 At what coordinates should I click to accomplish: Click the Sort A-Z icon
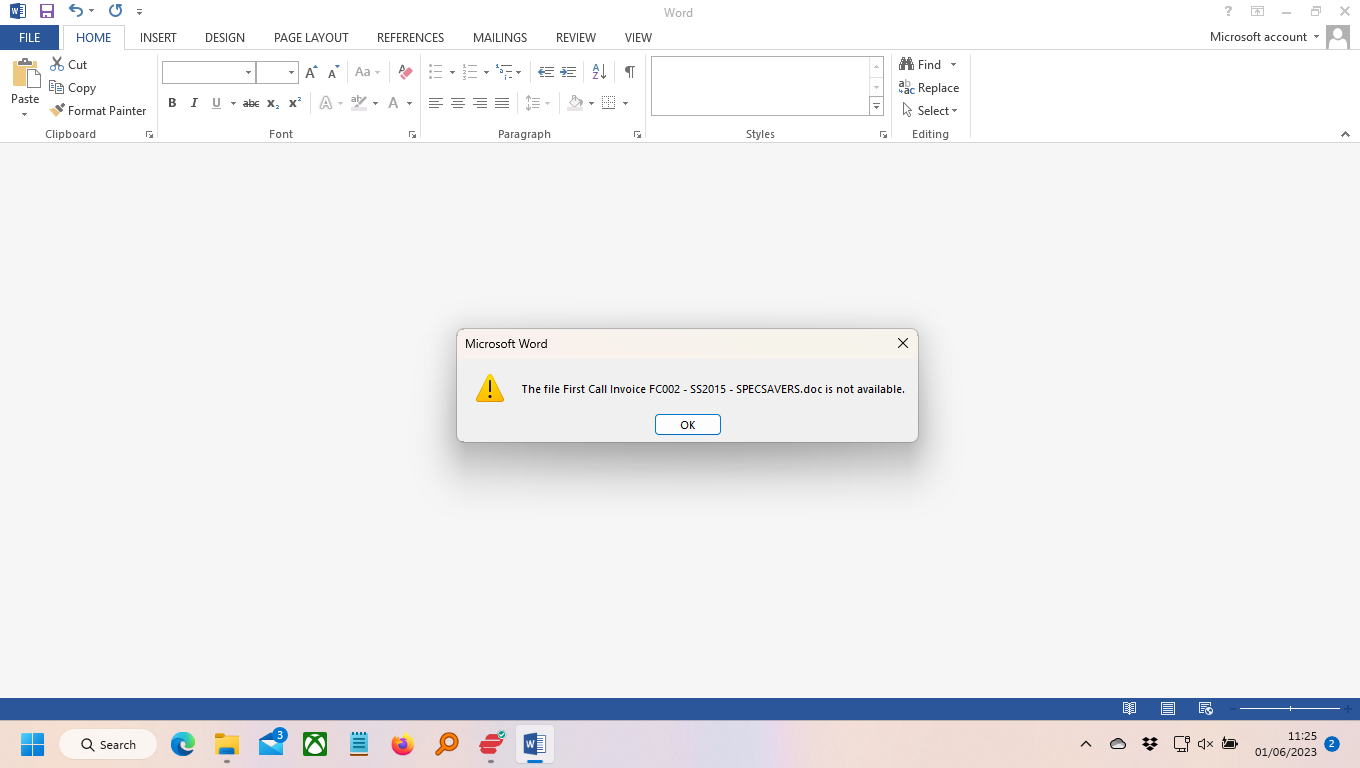point(599,72)
